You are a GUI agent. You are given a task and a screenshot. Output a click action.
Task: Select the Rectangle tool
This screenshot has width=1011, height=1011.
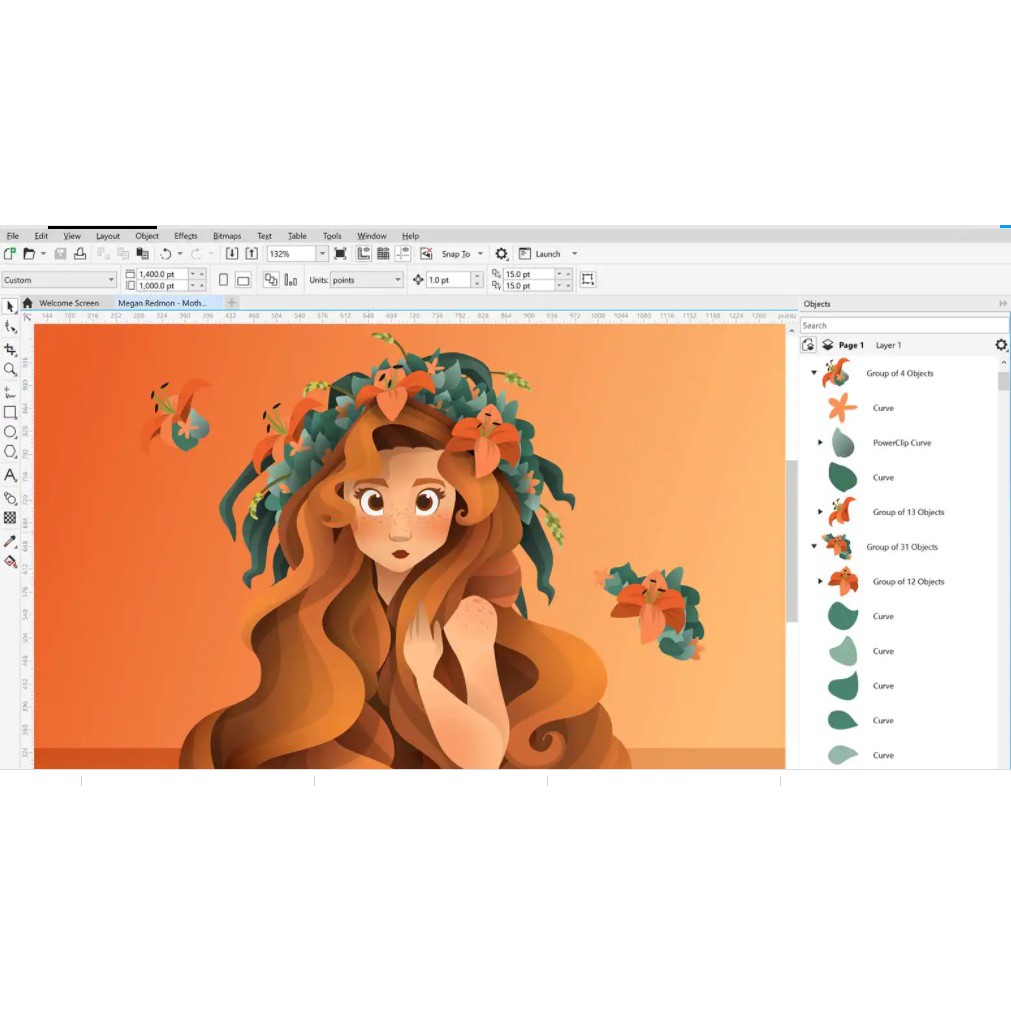click(x=10, y=412)
